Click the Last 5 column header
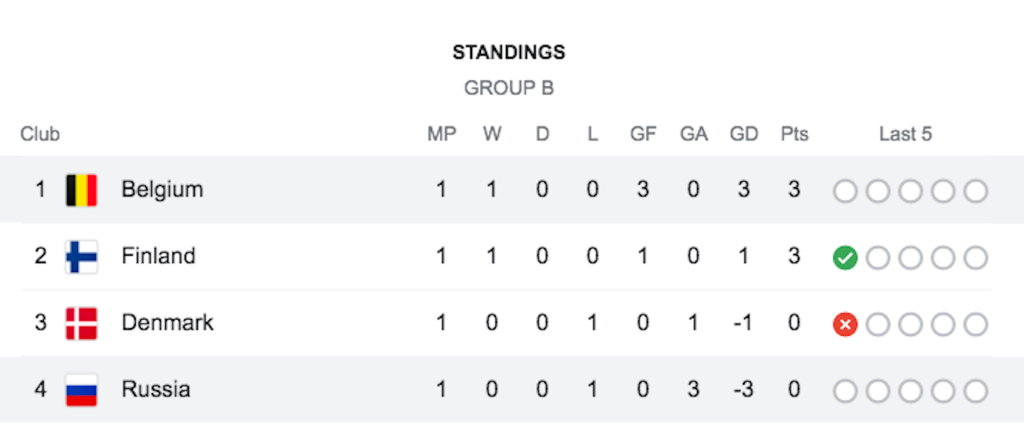 [905, 134]
